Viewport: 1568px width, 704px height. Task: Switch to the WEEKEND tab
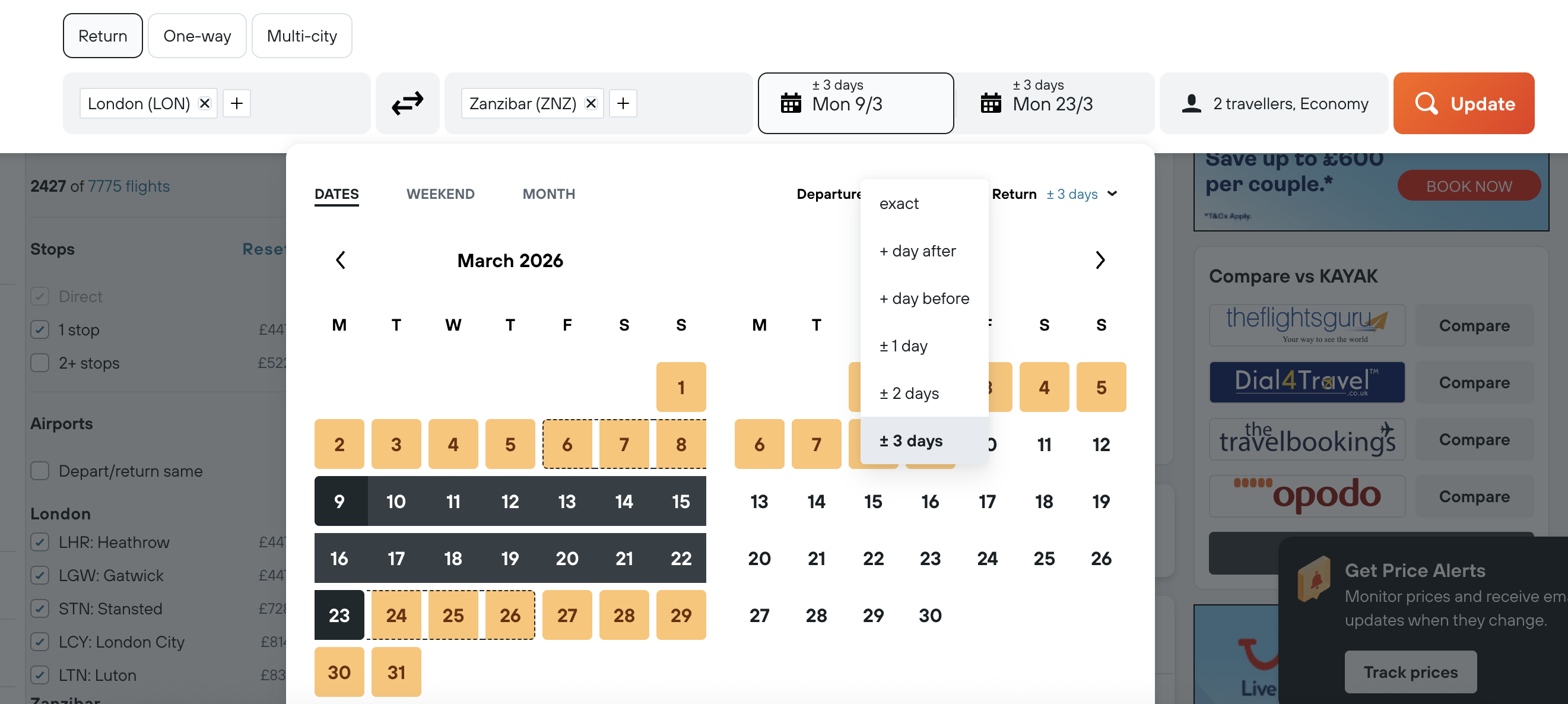pyautogui.click(x=440, y=194)
